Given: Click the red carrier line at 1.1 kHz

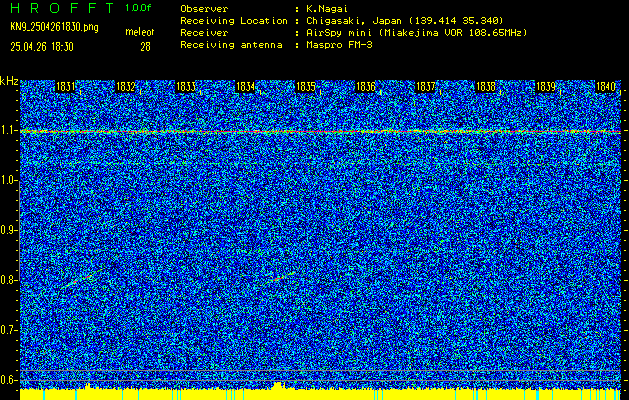Looking at the screenshot, I should (x=321, y=131).
